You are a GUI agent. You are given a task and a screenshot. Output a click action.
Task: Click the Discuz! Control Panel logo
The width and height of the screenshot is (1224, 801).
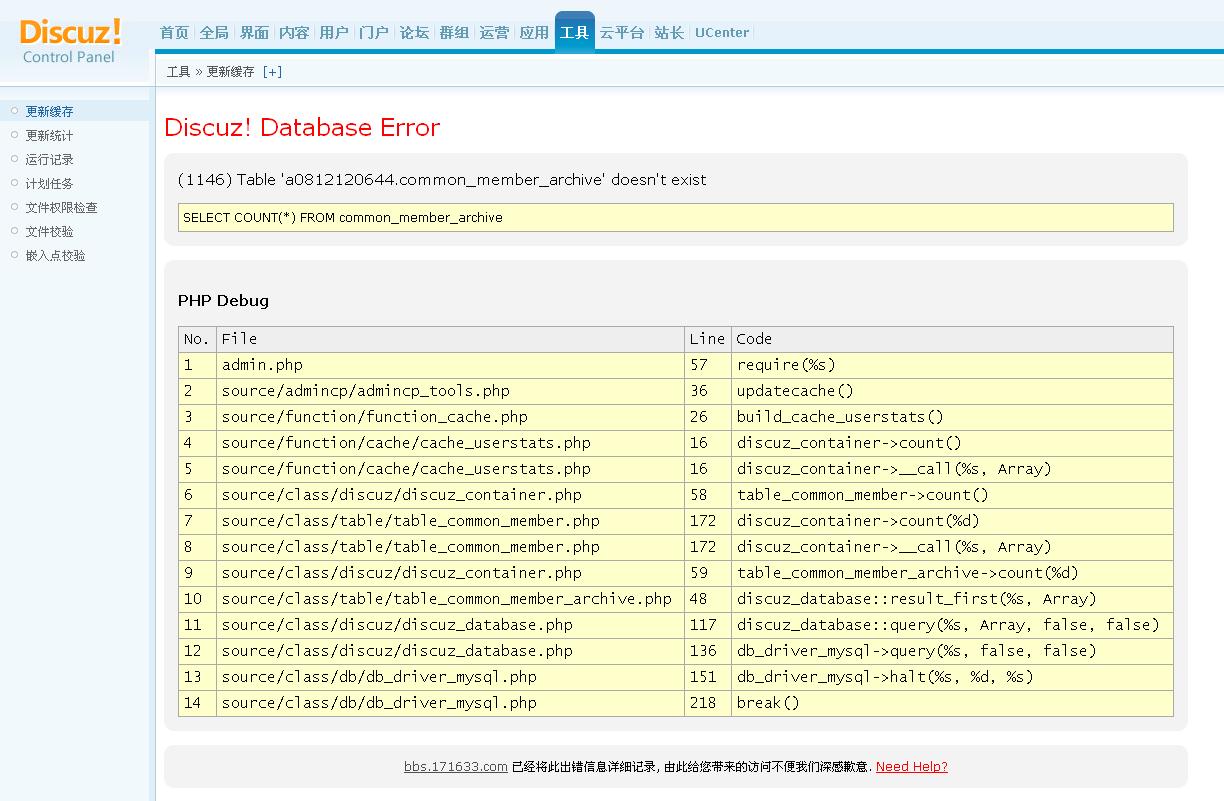(x=70, y=40)
